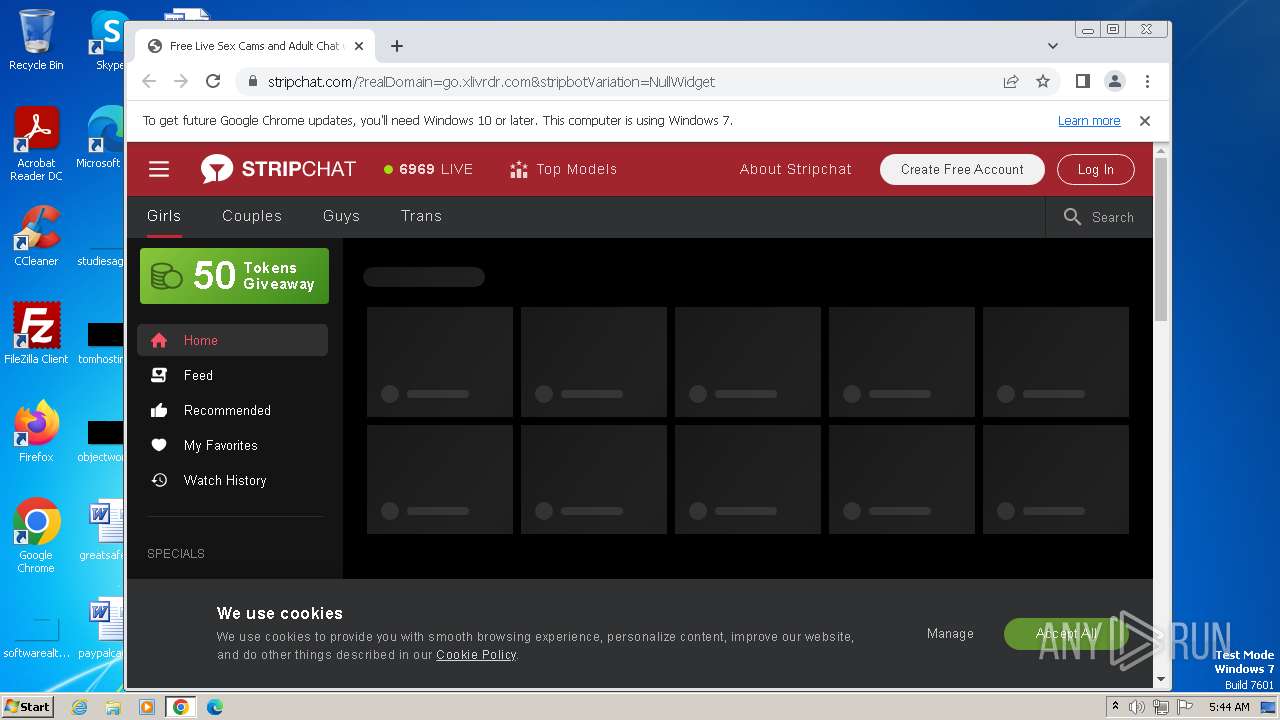Screen dimensions: 1280x720
Task: Open the 50 Tokens Giveaway banner
Action: (234, 276)
